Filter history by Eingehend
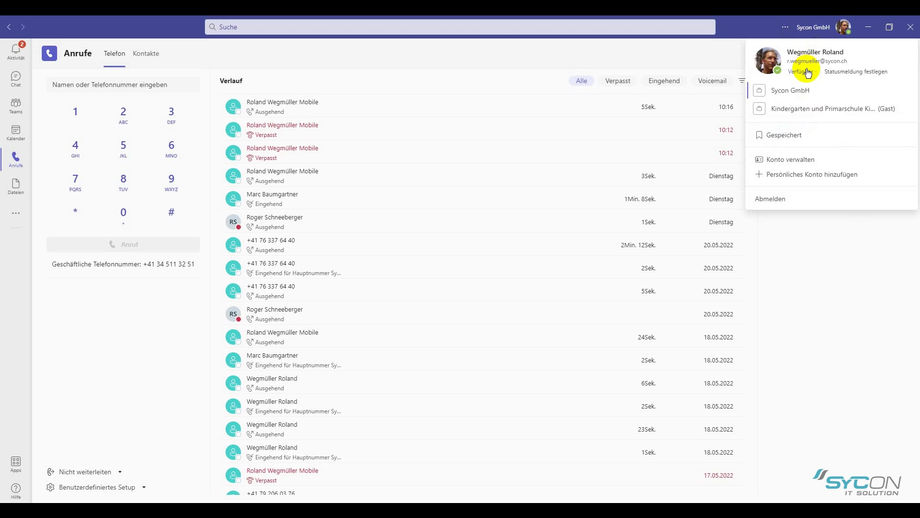The image size is (920, 518). (664, 81)
